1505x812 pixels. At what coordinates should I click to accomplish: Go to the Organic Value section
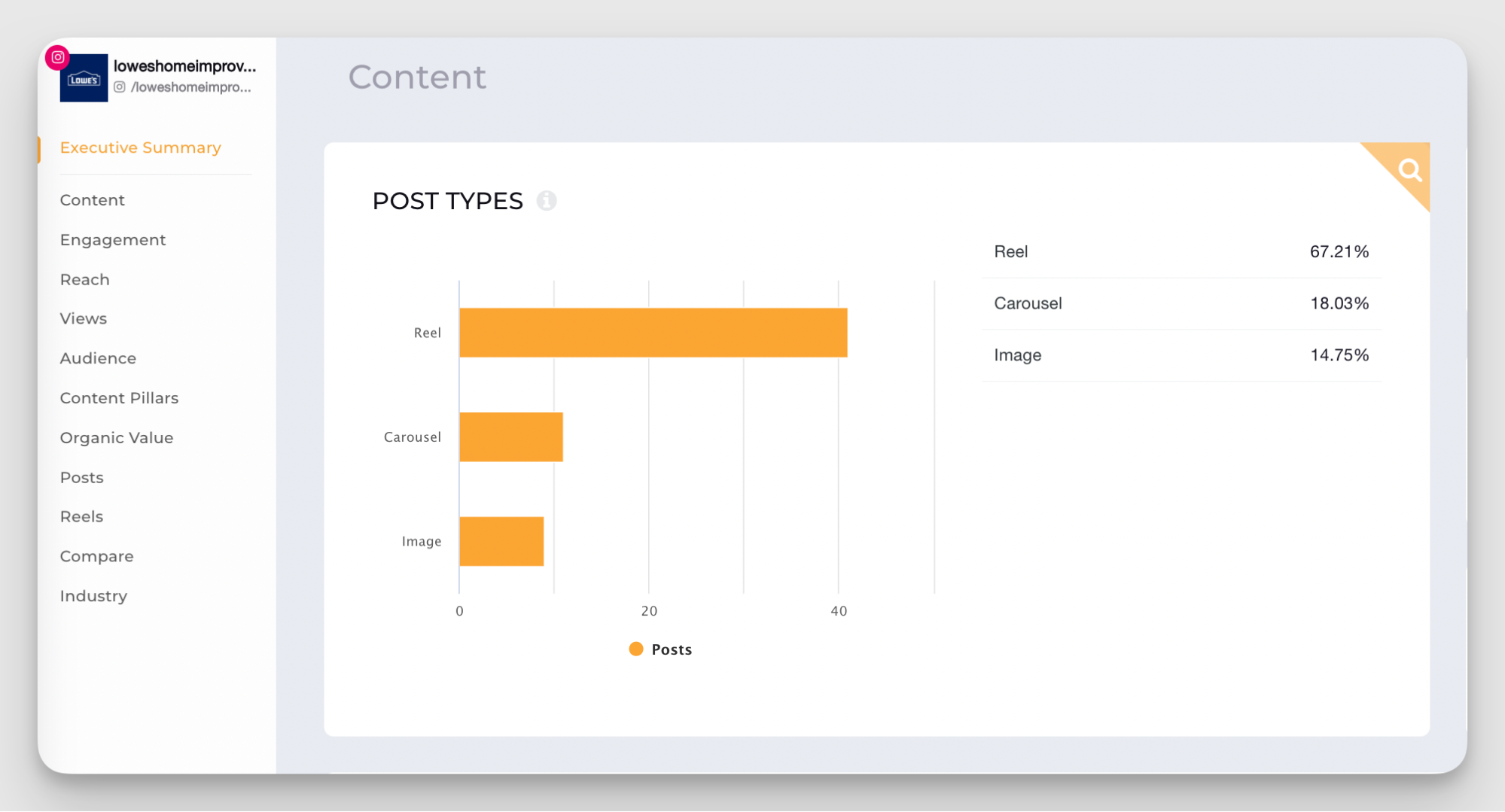point(117,437)
